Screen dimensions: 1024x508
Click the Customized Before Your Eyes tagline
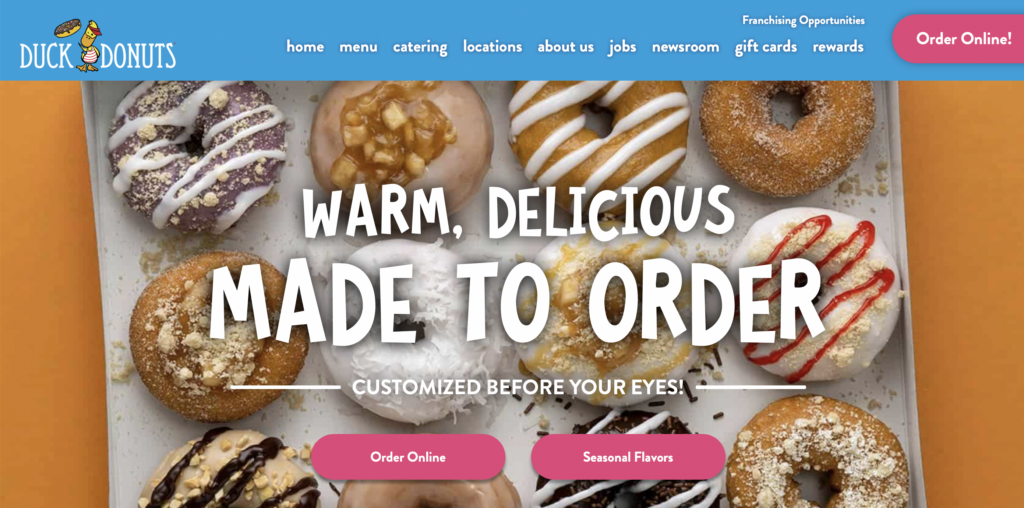pyautogui.click(x=518, y=387)
